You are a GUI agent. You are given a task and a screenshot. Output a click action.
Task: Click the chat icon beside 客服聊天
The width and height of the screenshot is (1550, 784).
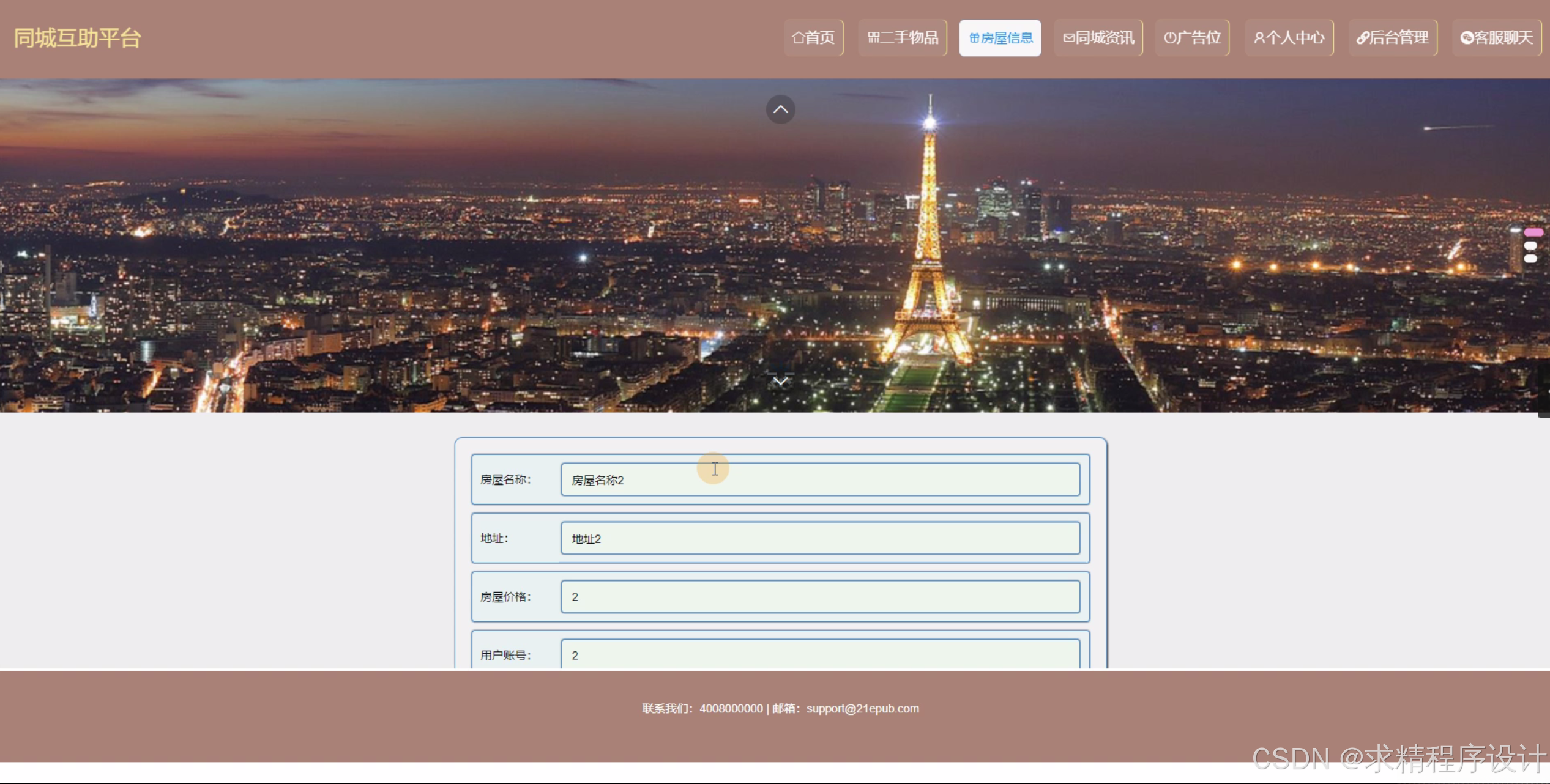[x=1466, y=38]
